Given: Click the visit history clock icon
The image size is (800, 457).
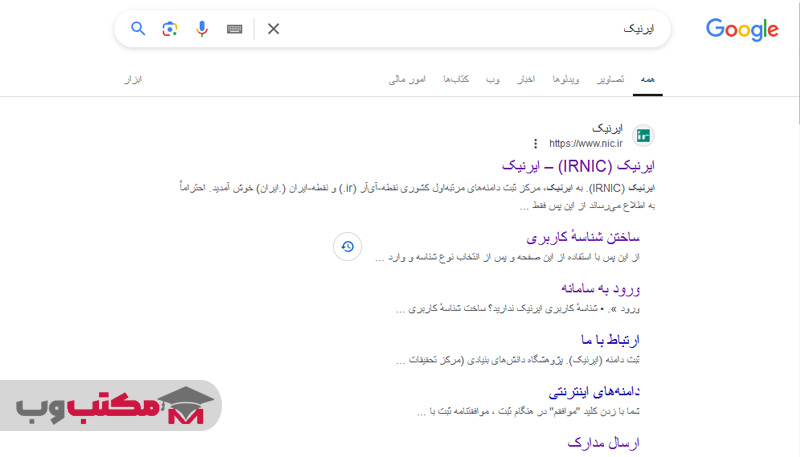Looking at the screenshot, I should [x=347, y=246].
